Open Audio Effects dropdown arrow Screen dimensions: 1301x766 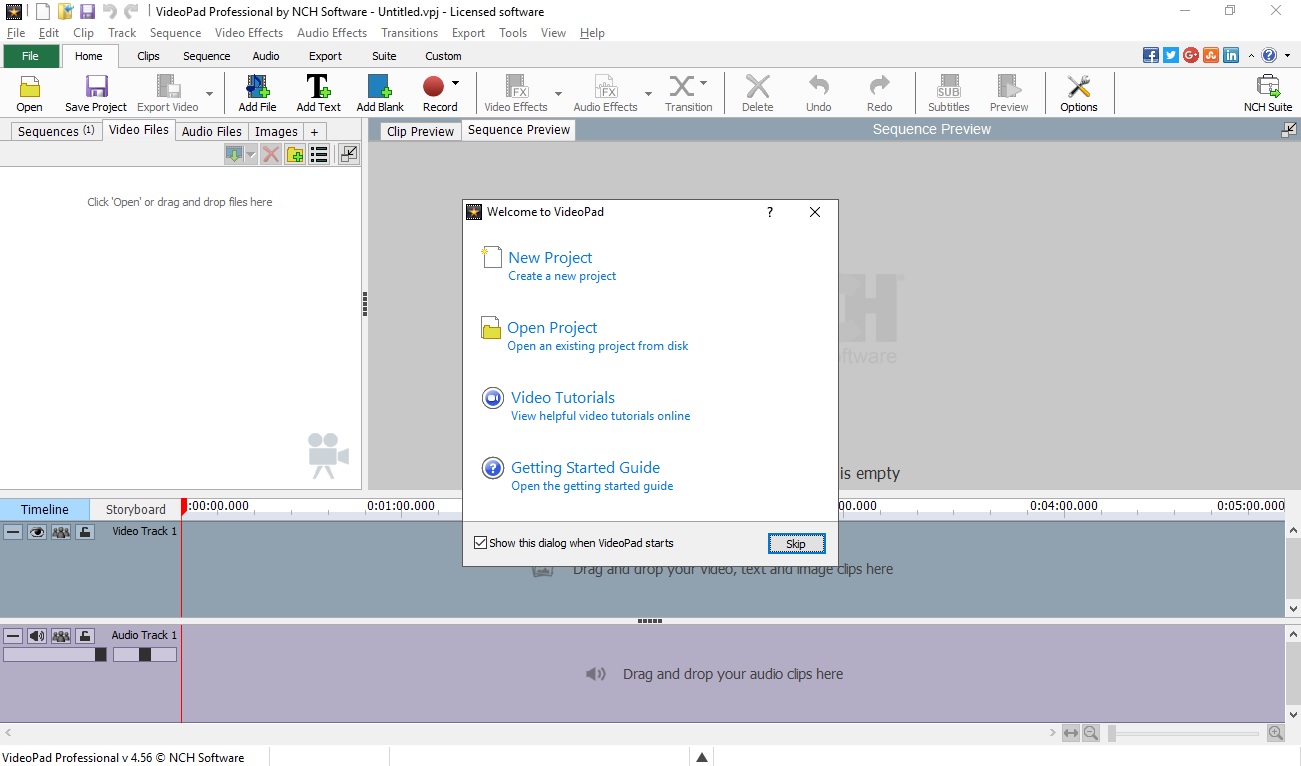click(x=648, y=94)
